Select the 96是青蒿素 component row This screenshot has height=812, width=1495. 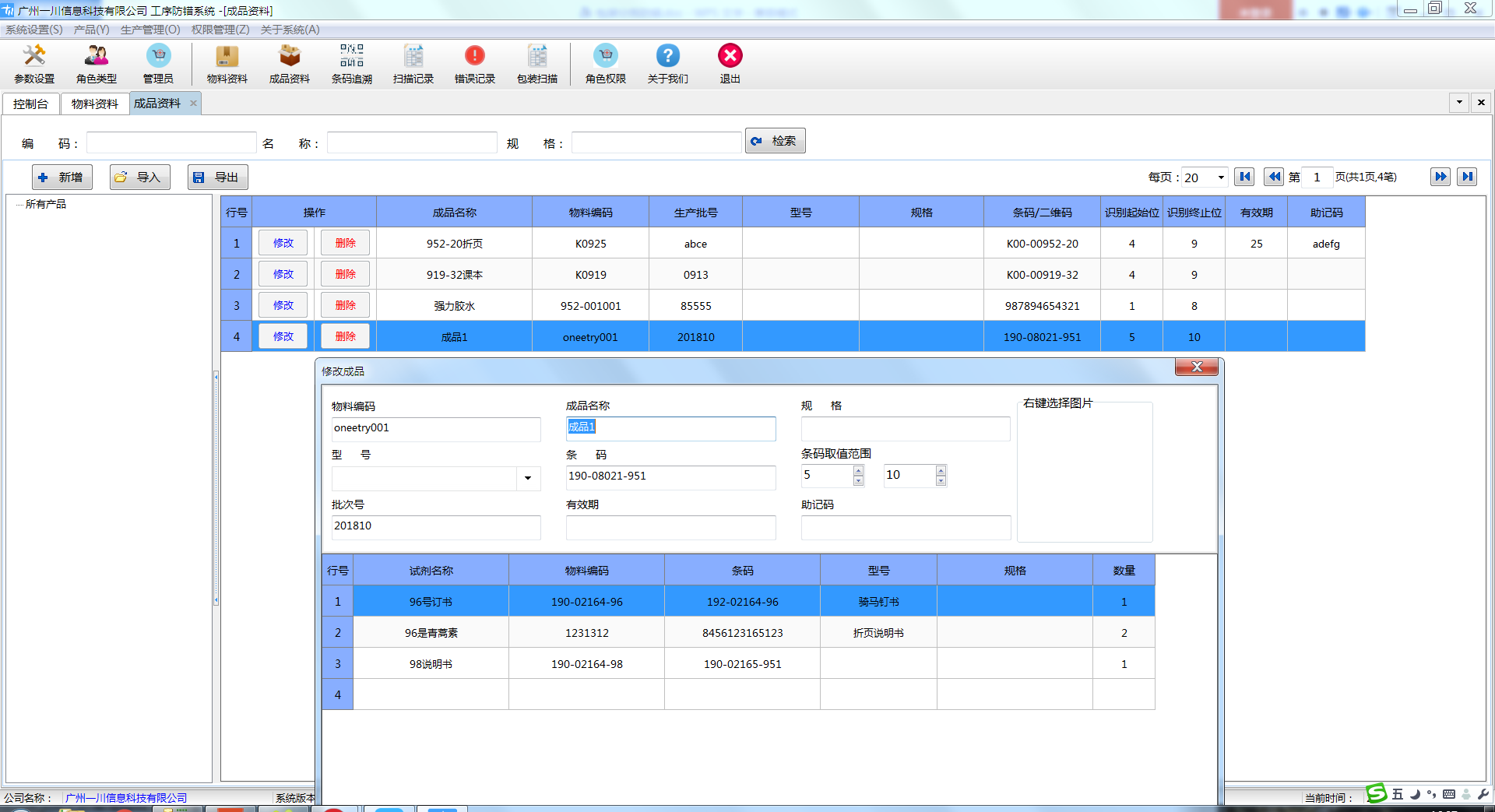[x=738, y=632]
